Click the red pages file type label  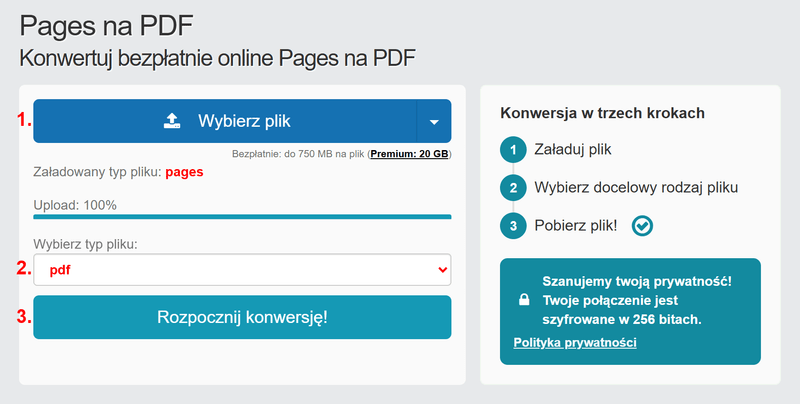pos(184,172)
